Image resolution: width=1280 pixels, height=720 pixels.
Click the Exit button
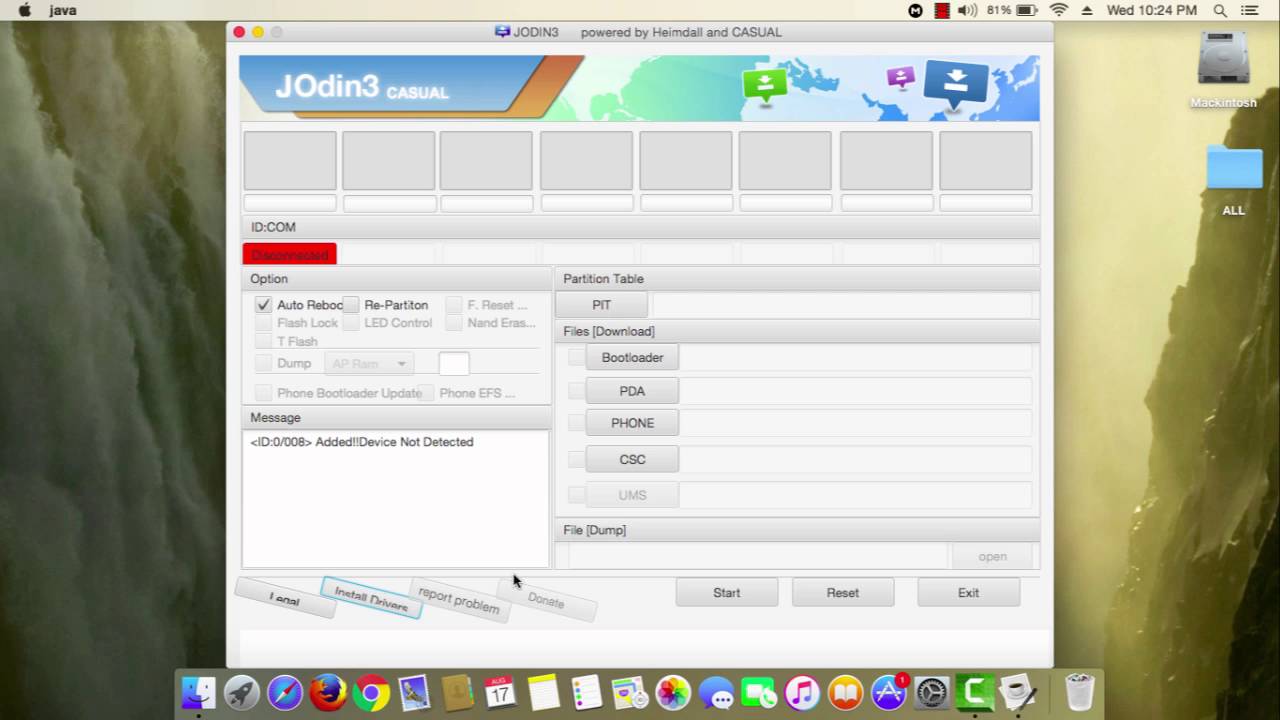click(x=969, y=592)
